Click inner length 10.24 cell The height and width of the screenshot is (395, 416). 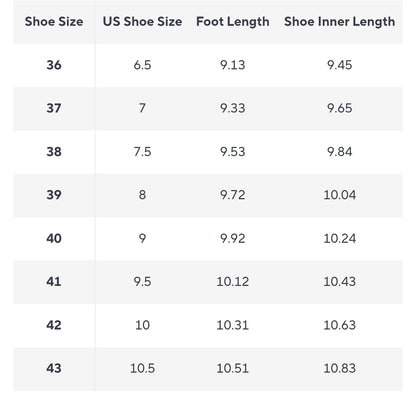click(x=340, y=238)
